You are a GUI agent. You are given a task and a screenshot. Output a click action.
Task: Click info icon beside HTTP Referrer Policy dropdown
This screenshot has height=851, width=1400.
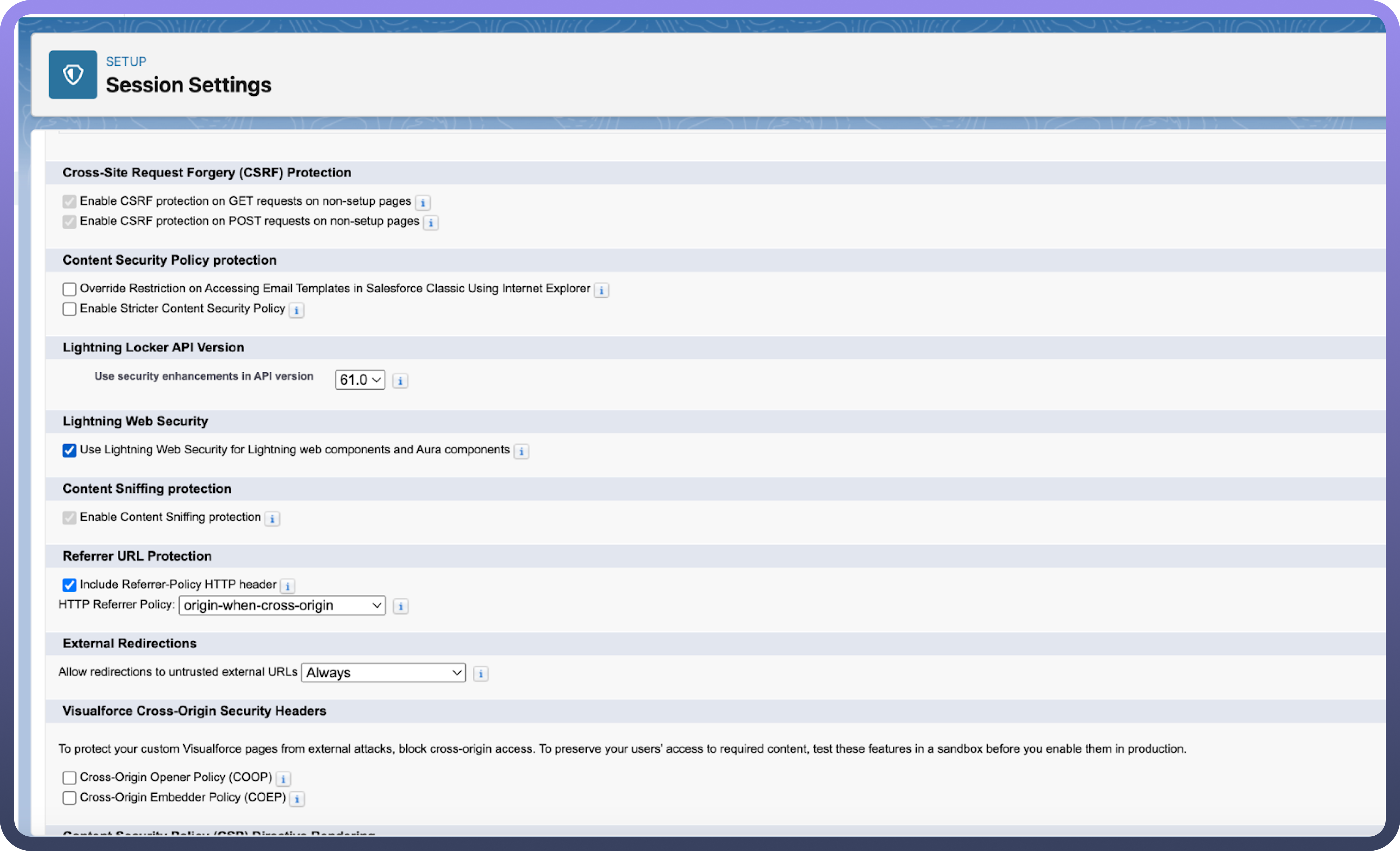pyautogui.click(x=401, y=606)
